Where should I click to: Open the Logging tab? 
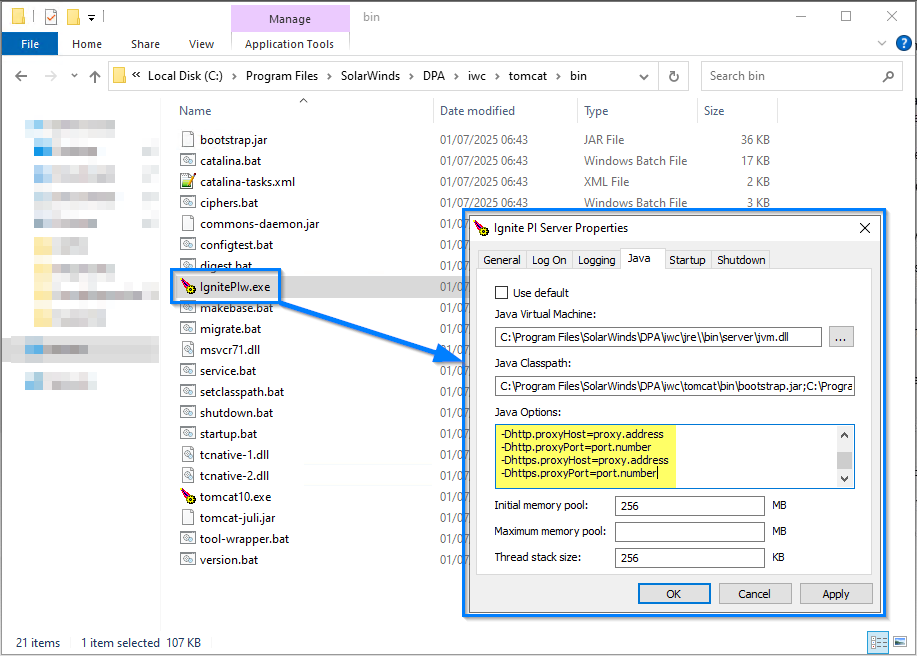tap(597, 260)
